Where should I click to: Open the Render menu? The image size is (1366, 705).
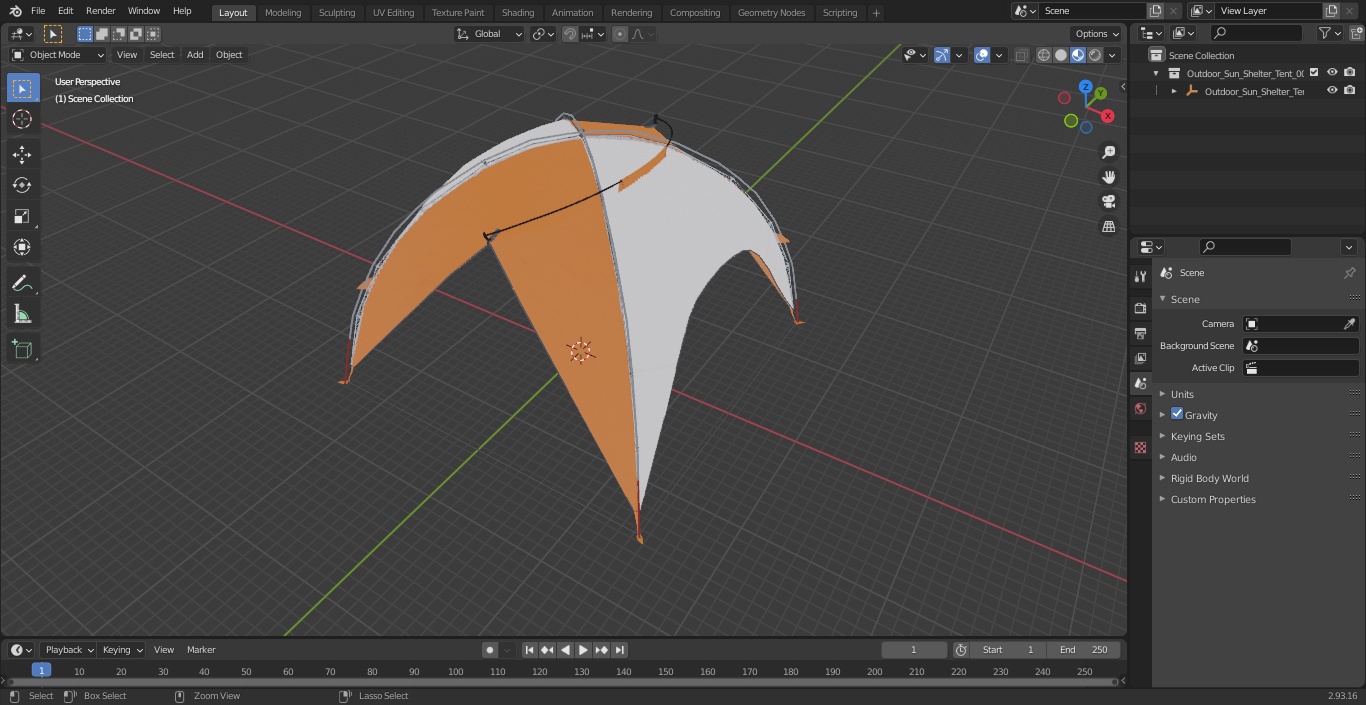[100, 11]
